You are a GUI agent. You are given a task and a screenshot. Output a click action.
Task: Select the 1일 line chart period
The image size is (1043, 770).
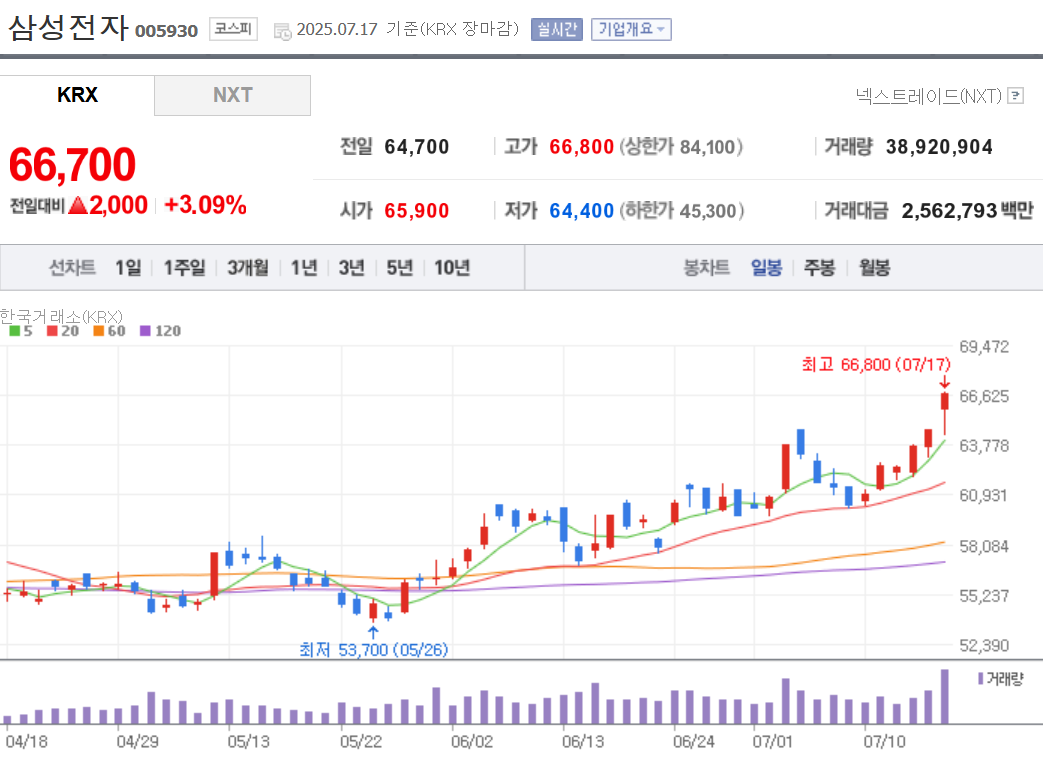click(x=128, y=267)
